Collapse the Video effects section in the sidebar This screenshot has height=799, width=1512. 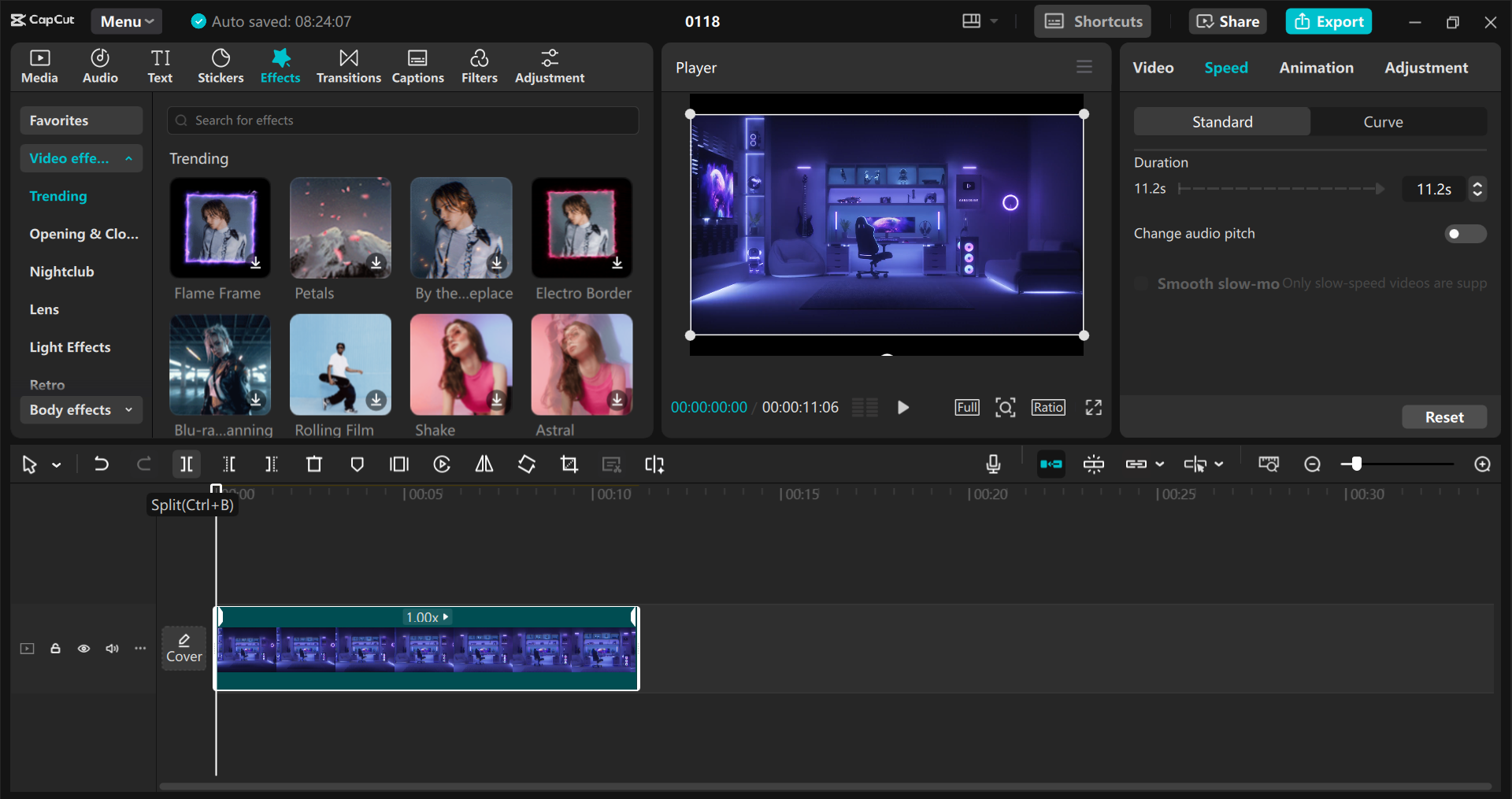coord(128,158)
